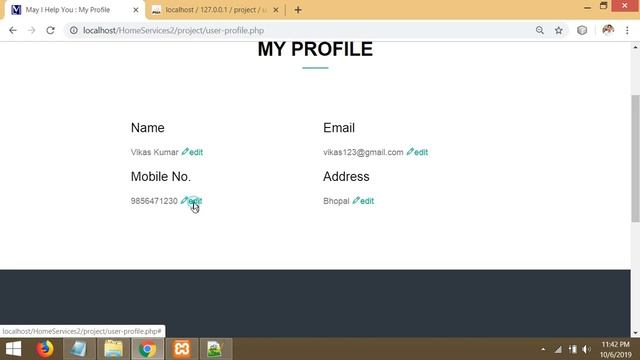The image size is (640, 360).
Task: Close the Chrome window
Action: tap(625, 6)
